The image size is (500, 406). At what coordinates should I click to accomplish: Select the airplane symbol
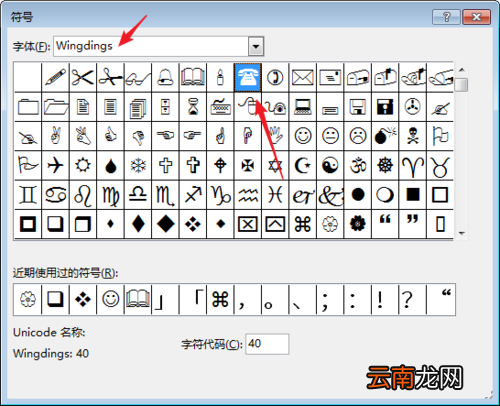click(x=55, y=165)
